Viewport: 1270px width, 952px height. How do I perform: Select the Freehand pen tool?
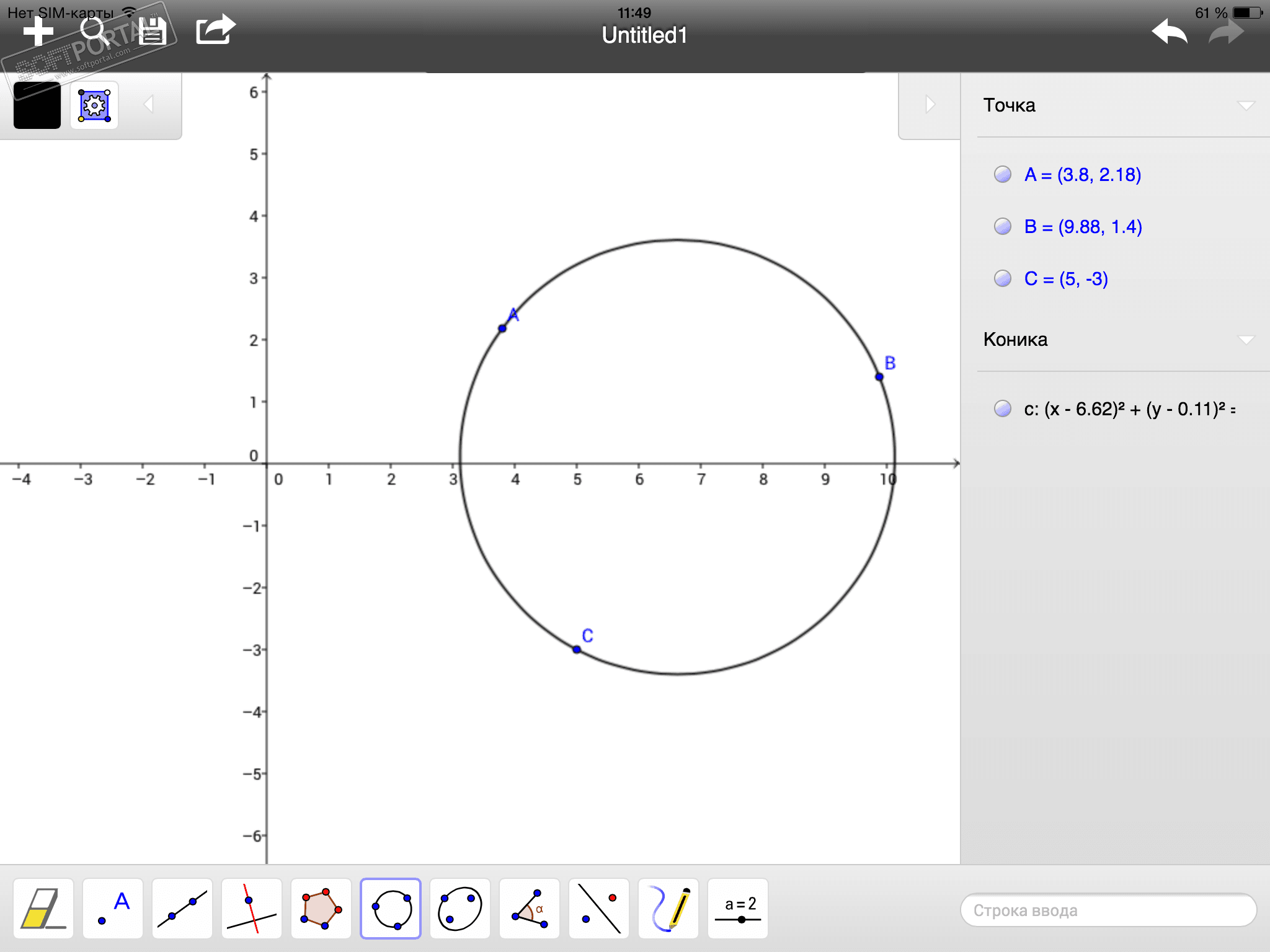(668, 909)
